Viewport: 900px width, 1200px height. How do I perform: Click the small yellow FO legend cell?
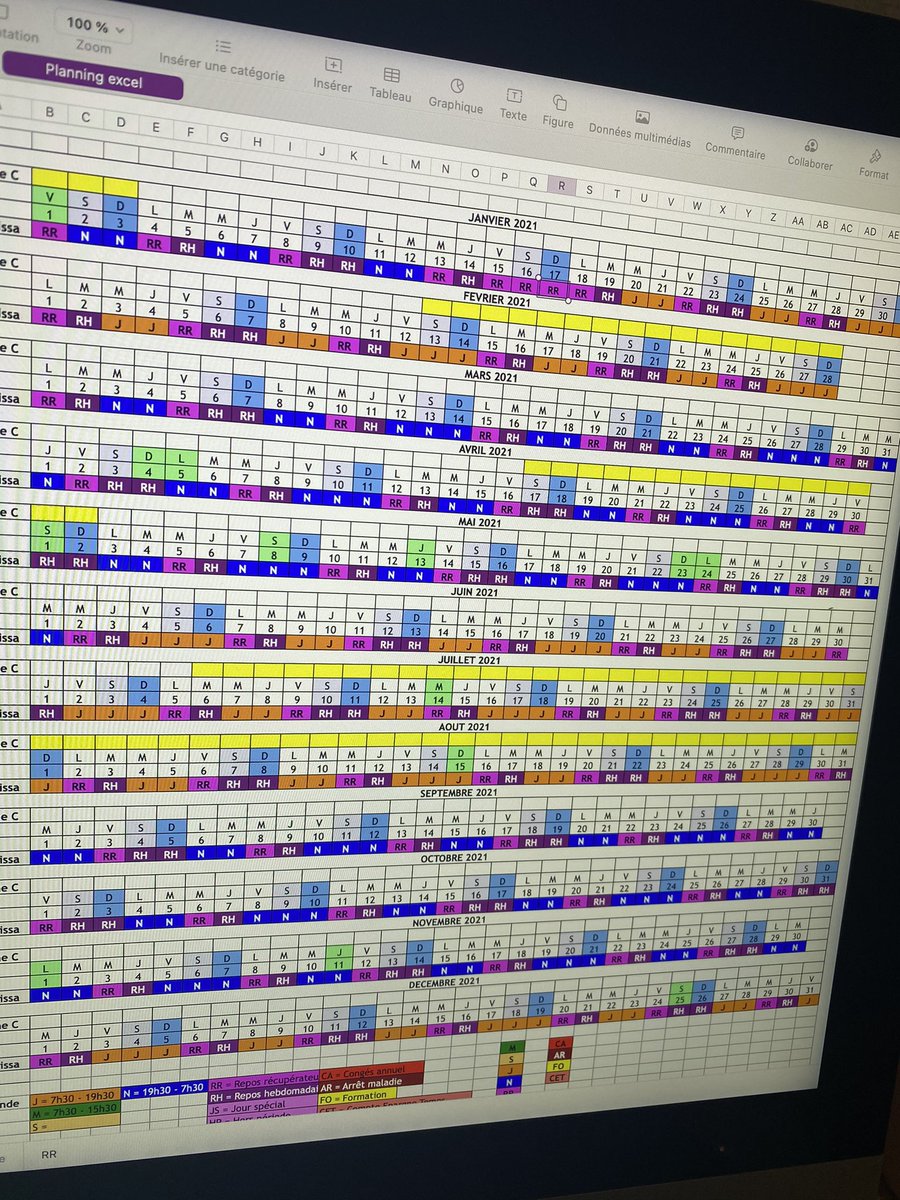559,1066
